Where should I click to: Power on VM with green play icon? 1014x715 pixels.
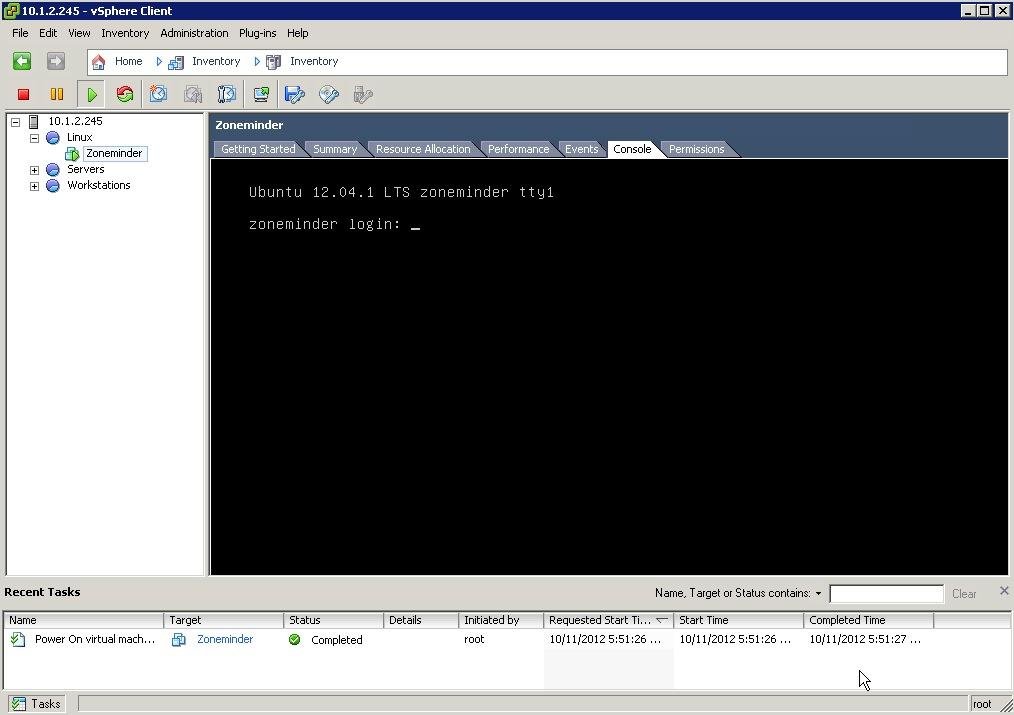(92, 94)
